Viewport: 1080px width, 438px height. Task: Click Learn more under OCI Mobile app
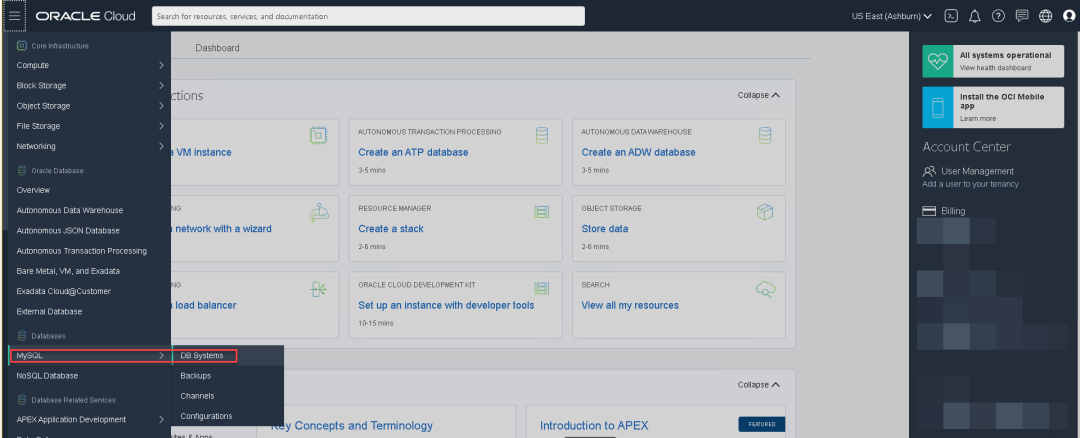[978, 118]
